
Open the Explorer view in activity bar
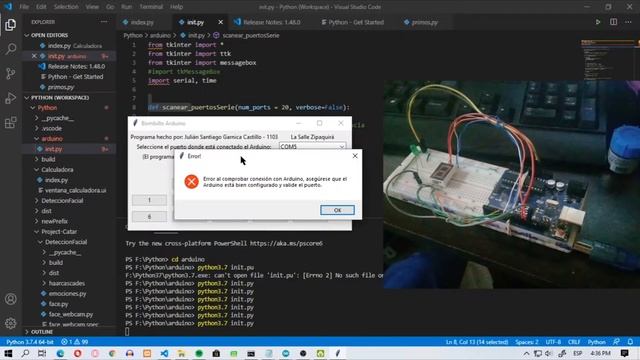tap(11, 24)
